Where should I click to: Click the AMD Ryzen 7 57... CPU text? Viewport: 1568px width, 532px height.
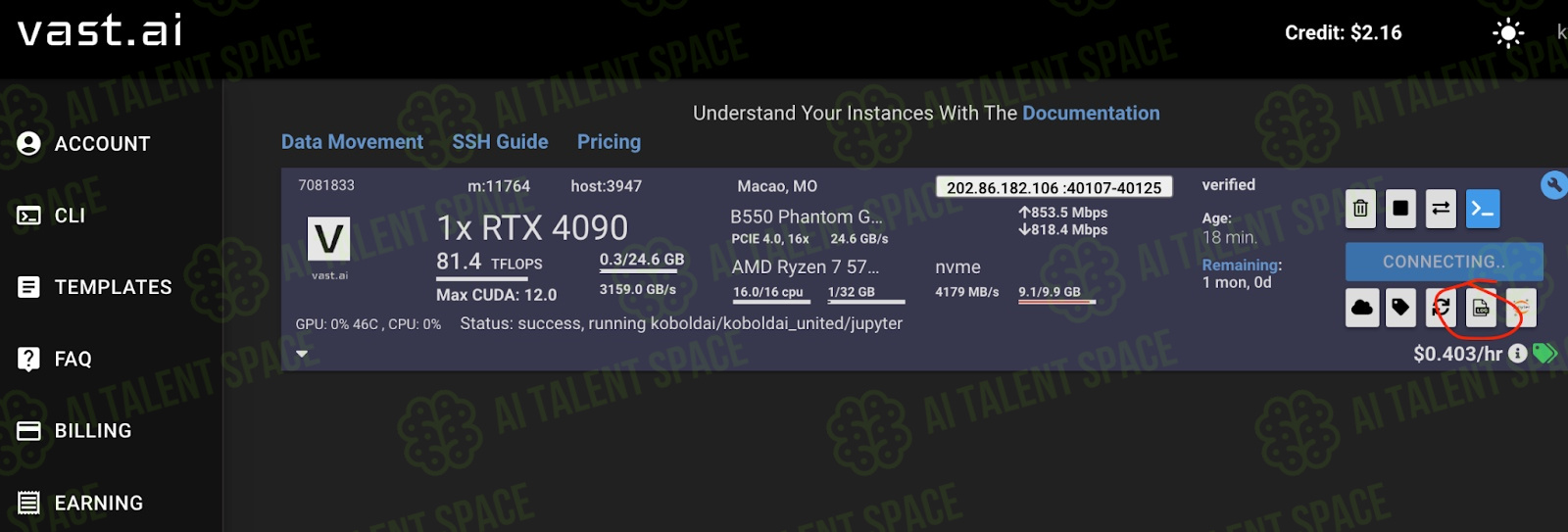806,267
